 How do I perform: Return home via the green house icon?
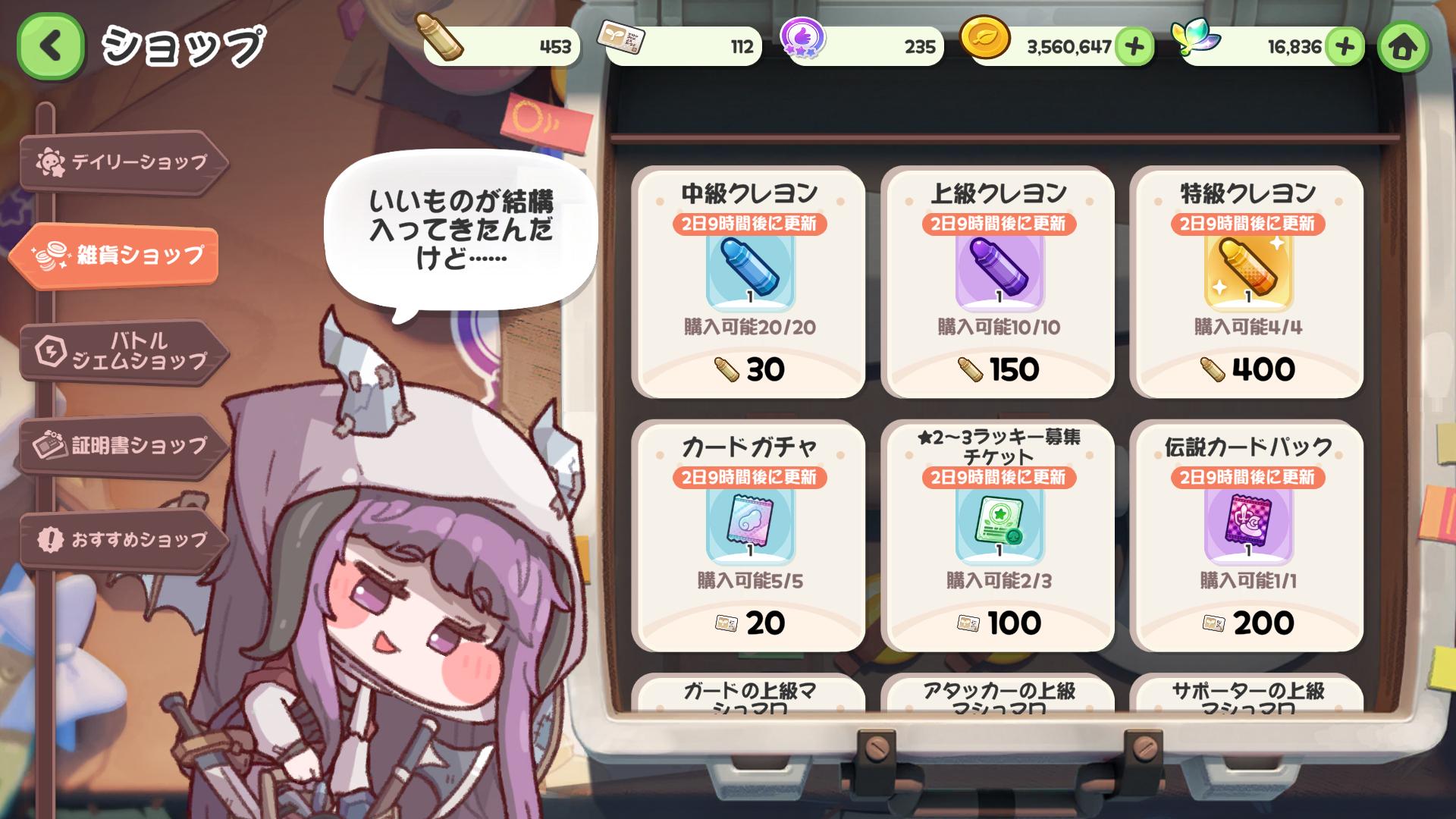click(x=1403, y=47)
